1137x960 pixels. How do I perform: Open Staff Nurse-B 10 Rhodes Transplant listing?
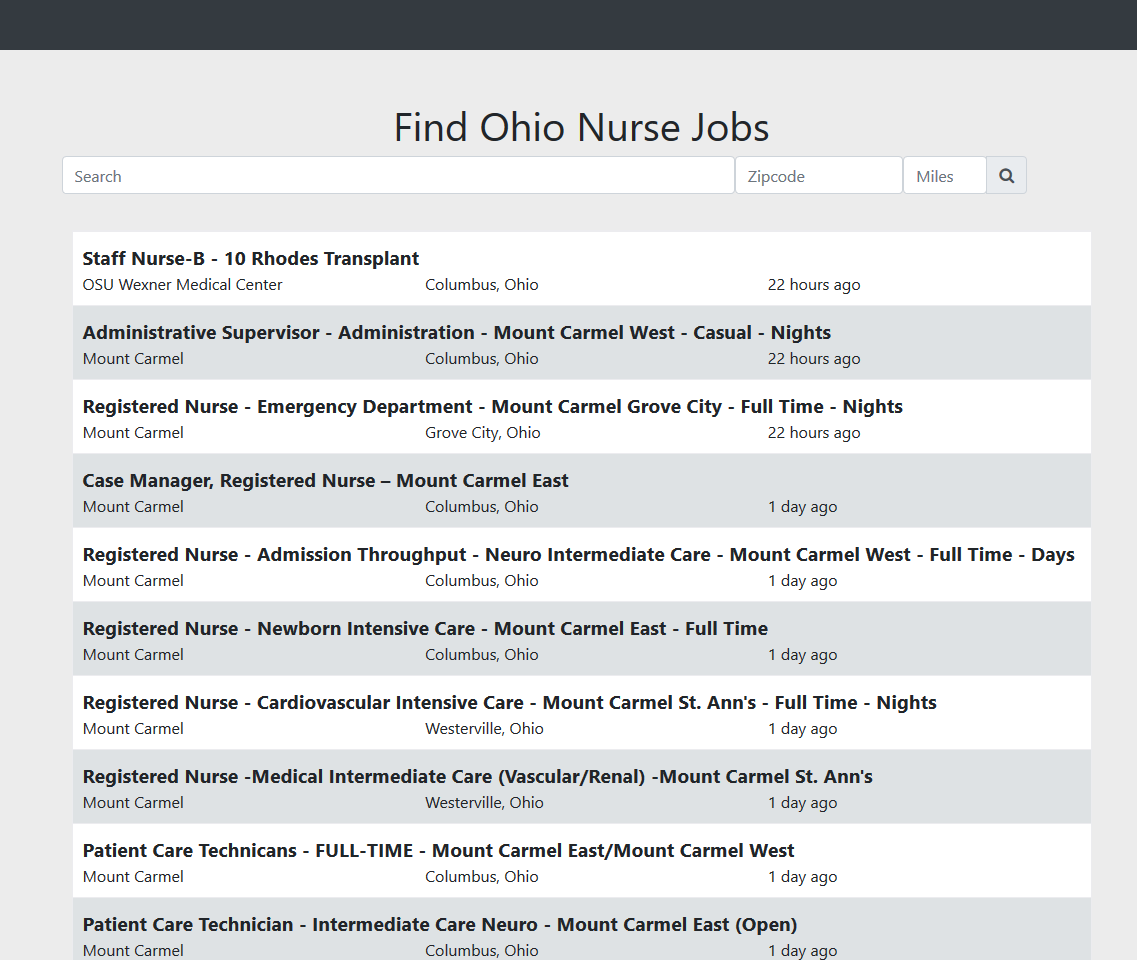[x=251, y=259]
